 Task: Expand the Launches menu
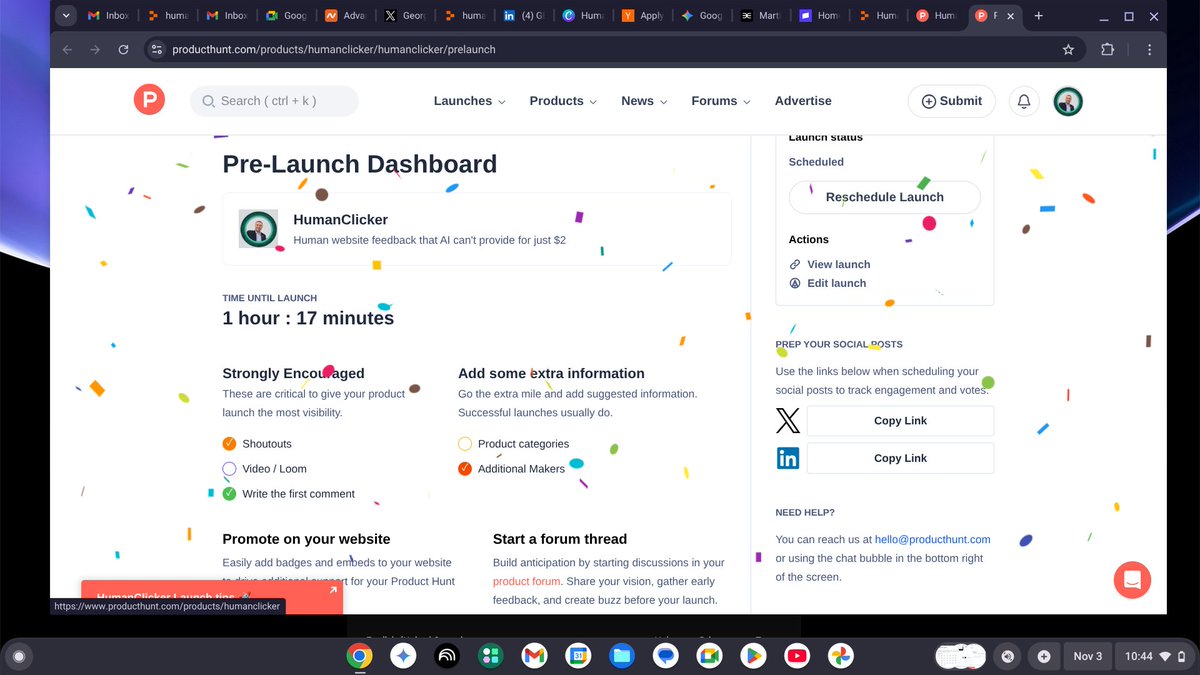click(x=469, y=101)
